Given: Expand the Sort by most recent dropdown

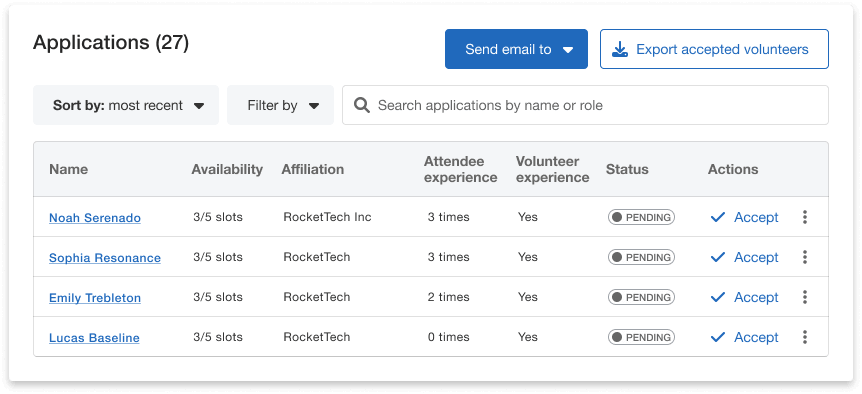Looking at the screenshot, I should 126,105.
